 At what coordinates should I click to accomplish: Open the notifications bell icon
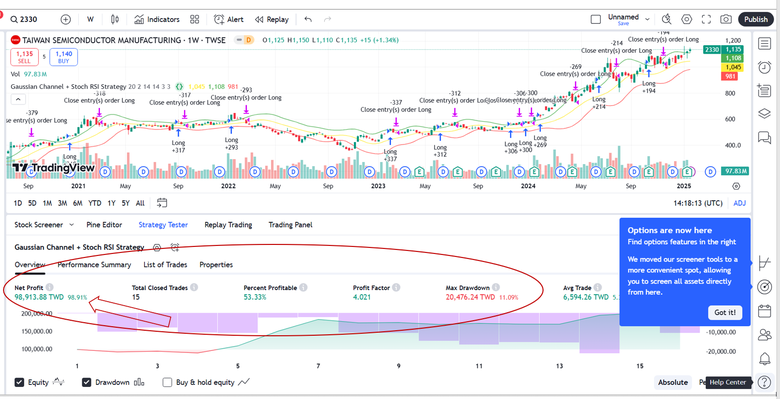tap(764, 358)
